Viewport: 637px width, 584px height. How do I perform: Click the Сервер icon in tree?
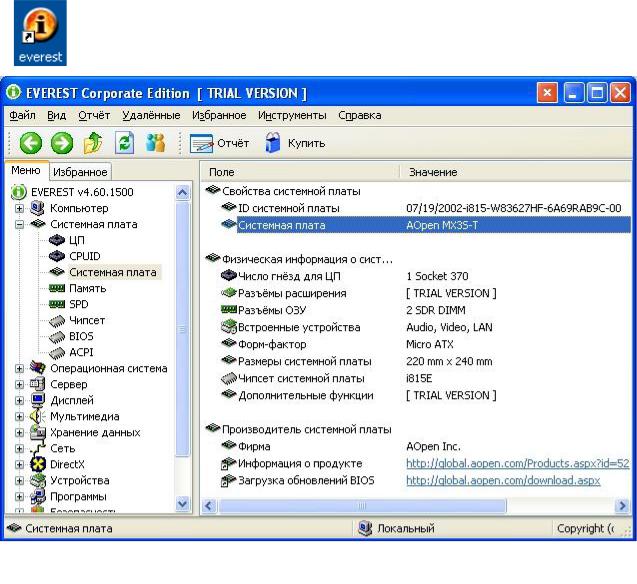tap(37, 384)
